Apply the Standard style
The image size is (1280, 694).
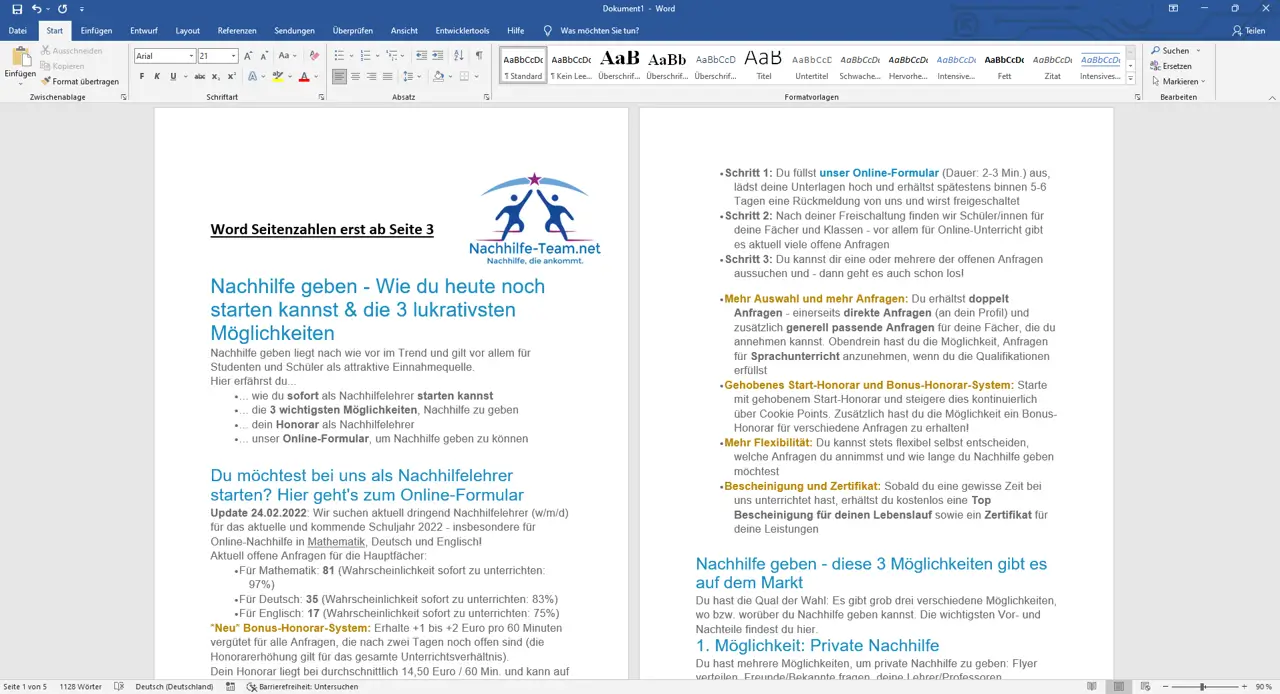pos(523,65)
